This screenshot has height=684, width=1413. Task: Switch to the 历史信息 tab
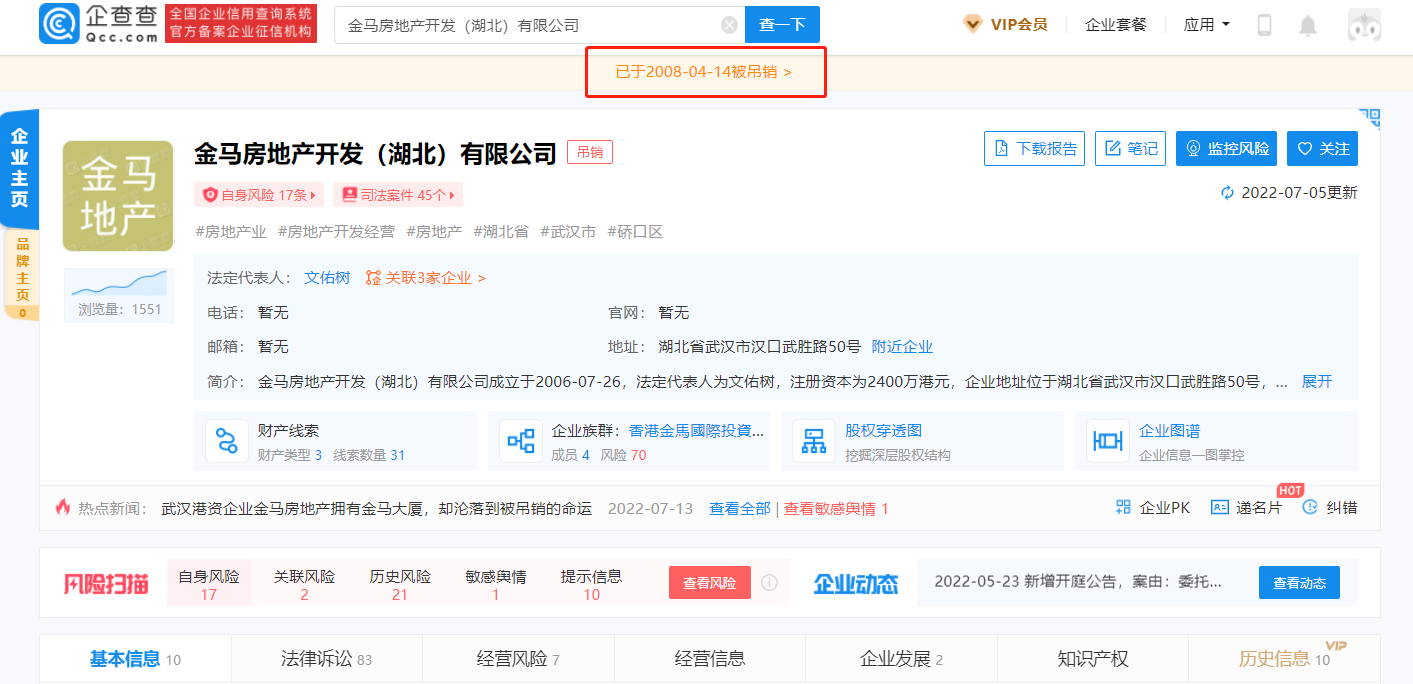pos(1284,659)
